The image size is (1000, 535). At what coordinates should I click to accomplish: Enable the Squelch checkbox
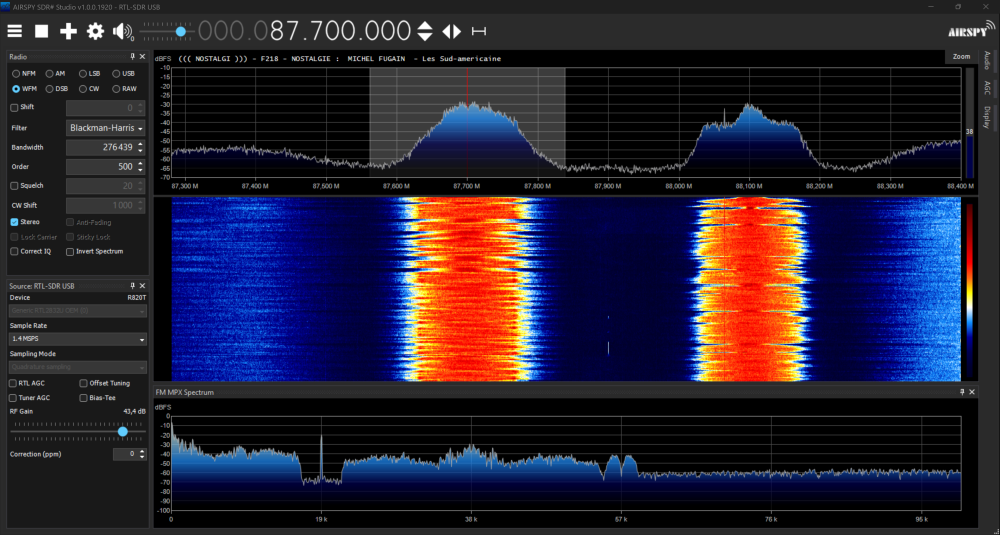point(15,186)
